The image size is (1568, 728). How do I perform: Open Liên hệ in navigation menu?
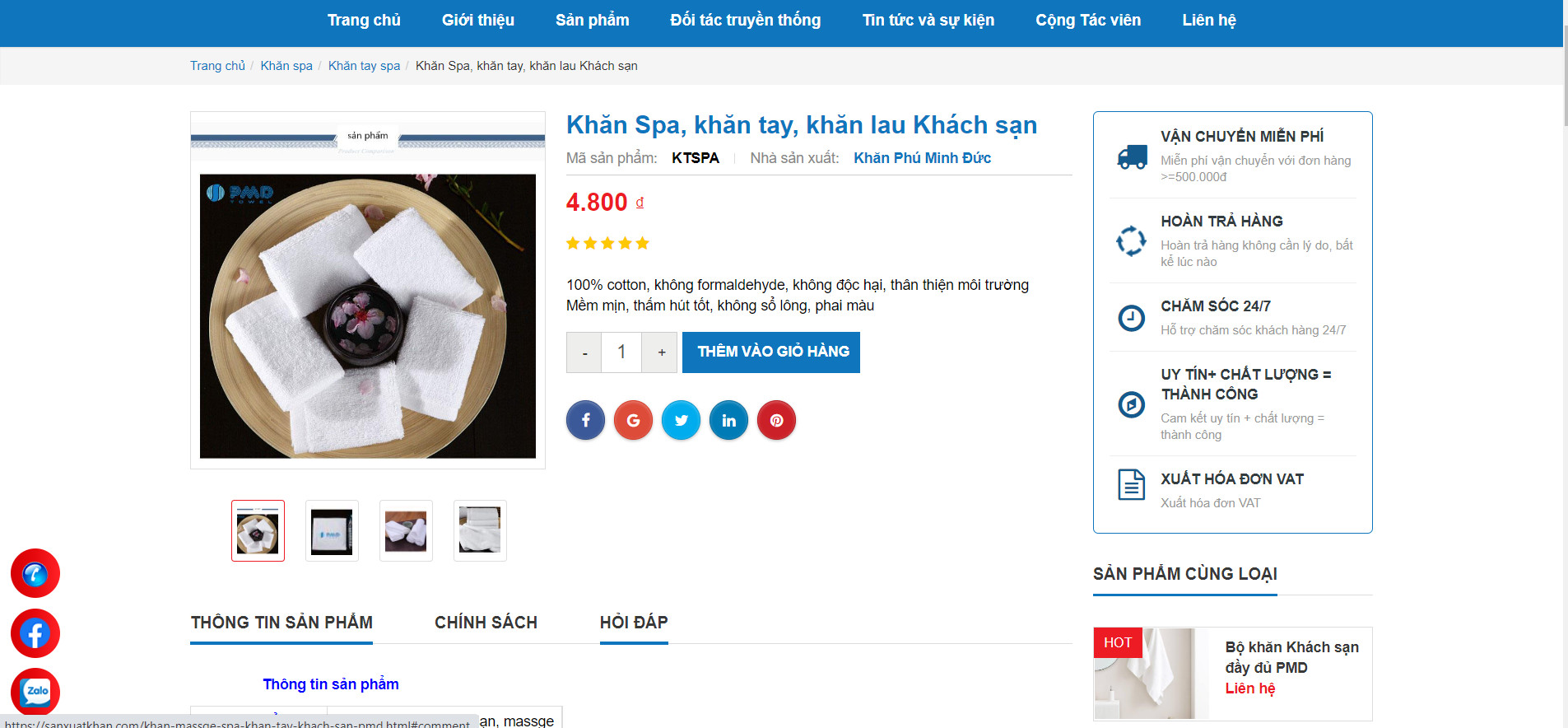pos(1208,21)
